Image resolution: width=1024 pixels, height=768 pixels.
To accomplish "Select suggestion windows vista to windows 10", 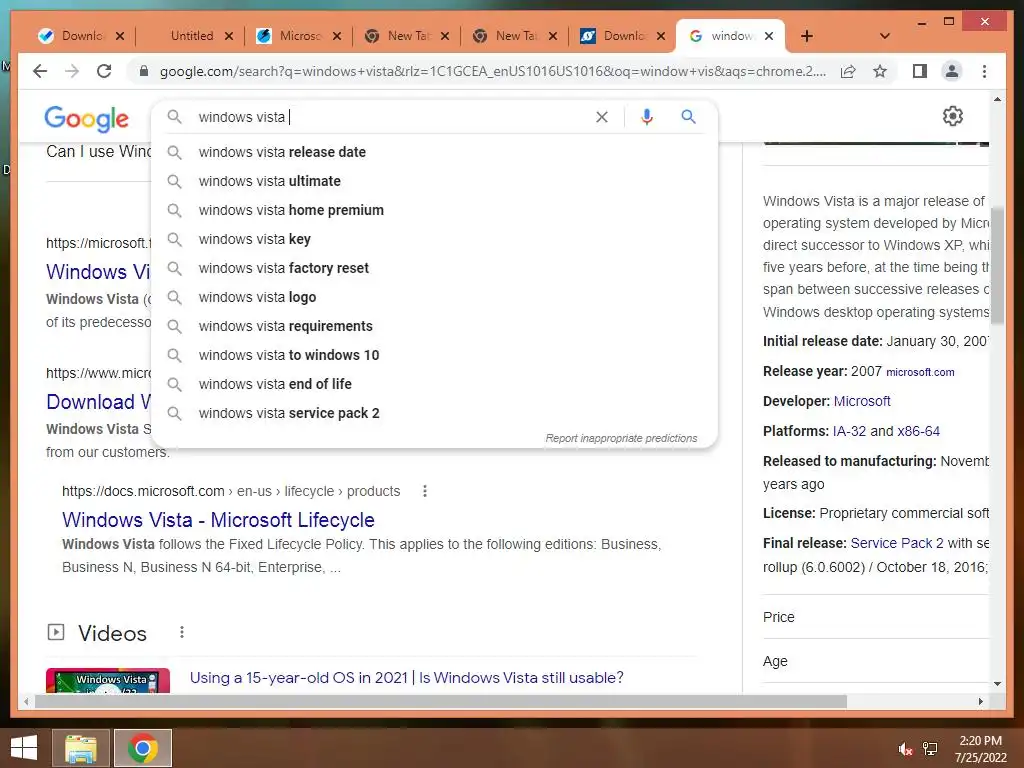I will click(x=434, y=355).
